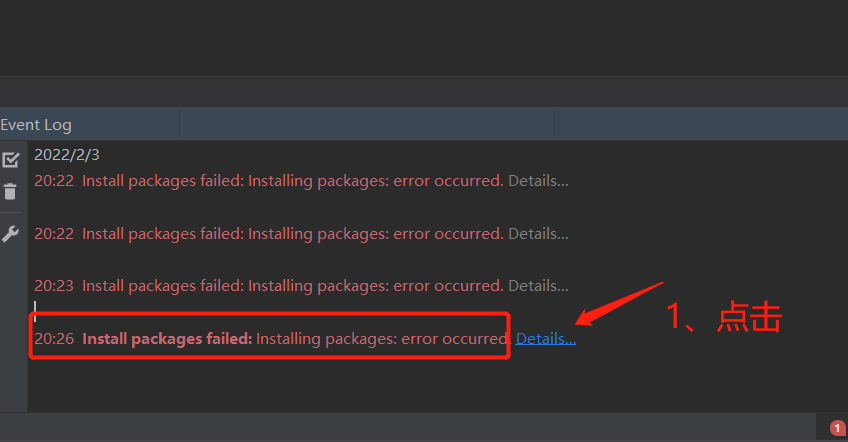Select the 20:23 install failed message

pos(293,286)
